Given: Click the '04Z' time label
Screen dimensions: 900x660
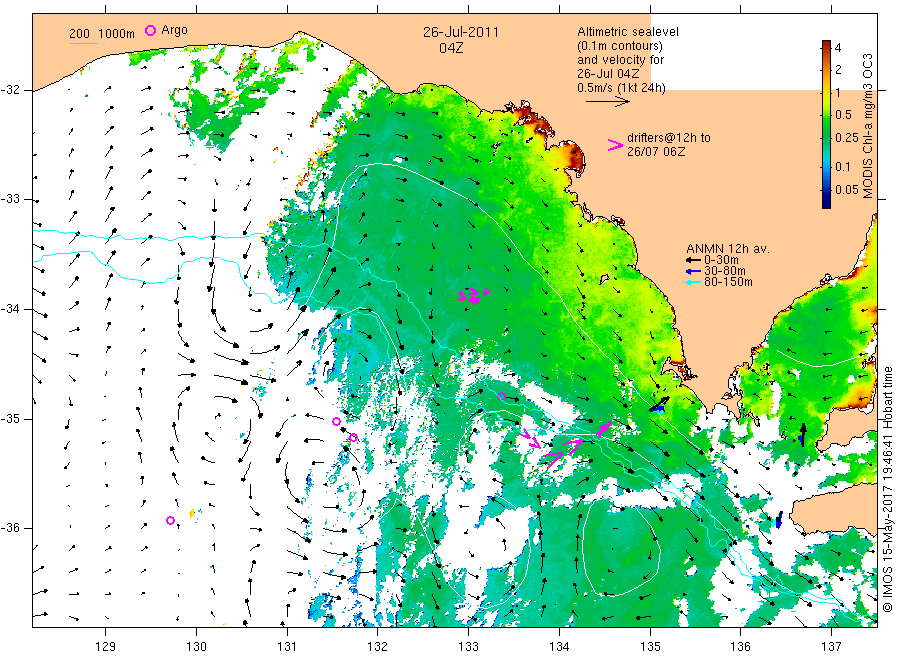Looking at the screenshot, I should (x=451, y=48).
